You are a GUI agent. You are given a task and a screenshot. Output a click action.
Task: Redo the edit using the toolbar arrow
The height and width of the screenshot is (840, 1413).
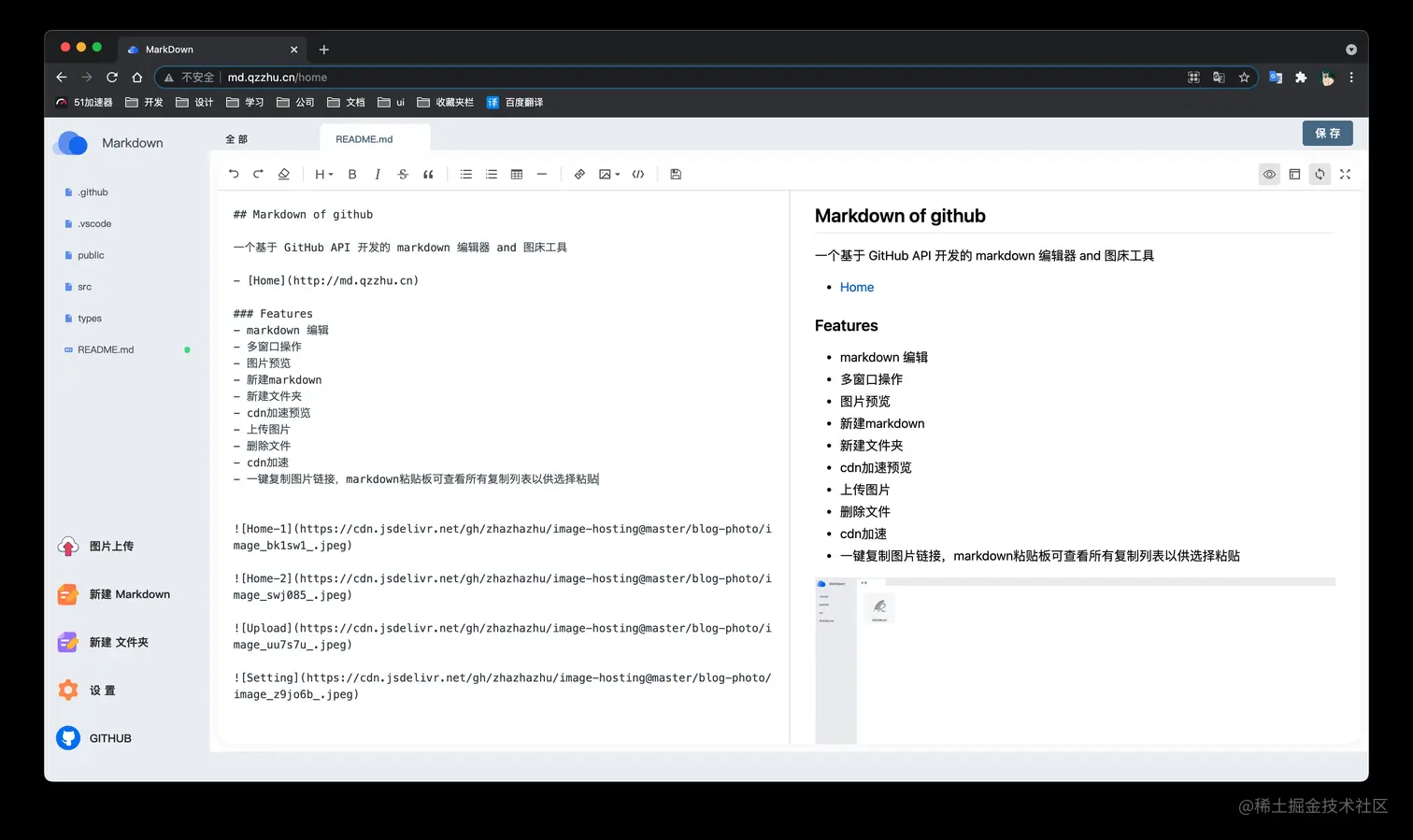(259, 174)
